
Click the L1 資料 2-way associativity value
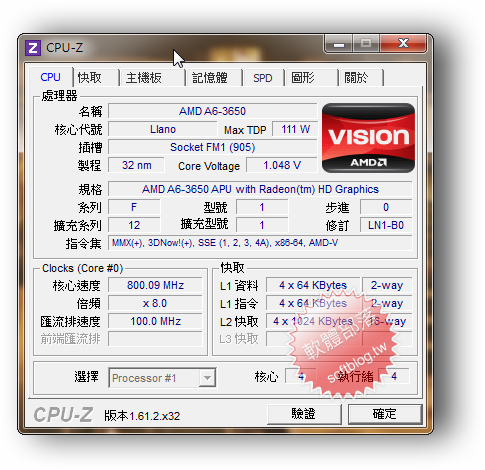tap(387, 285)
